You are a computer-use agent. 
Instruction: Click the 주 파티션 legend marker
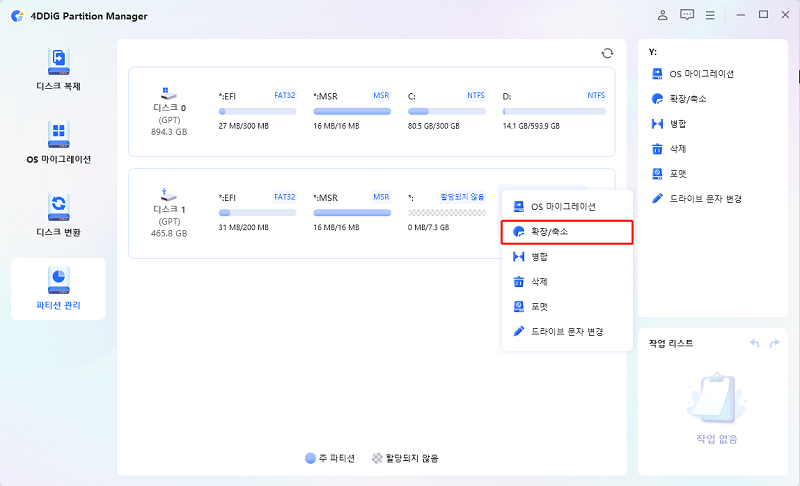pyautogui.click(x=310, y=458)
